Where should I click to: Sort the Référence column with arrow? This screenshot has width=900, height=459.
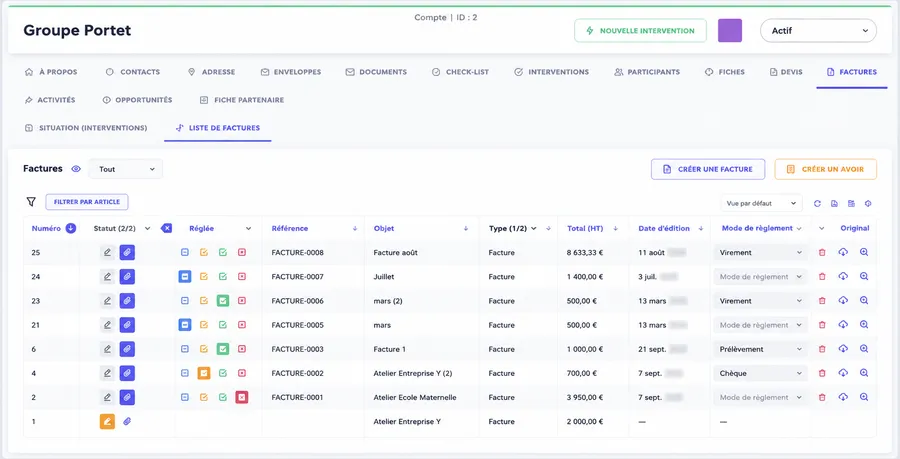point(355,228)
